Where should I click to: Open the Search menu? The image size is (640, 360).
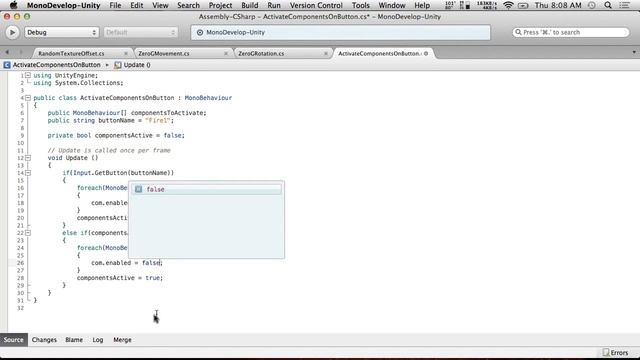pyautogui.click(x=188, y=5)
